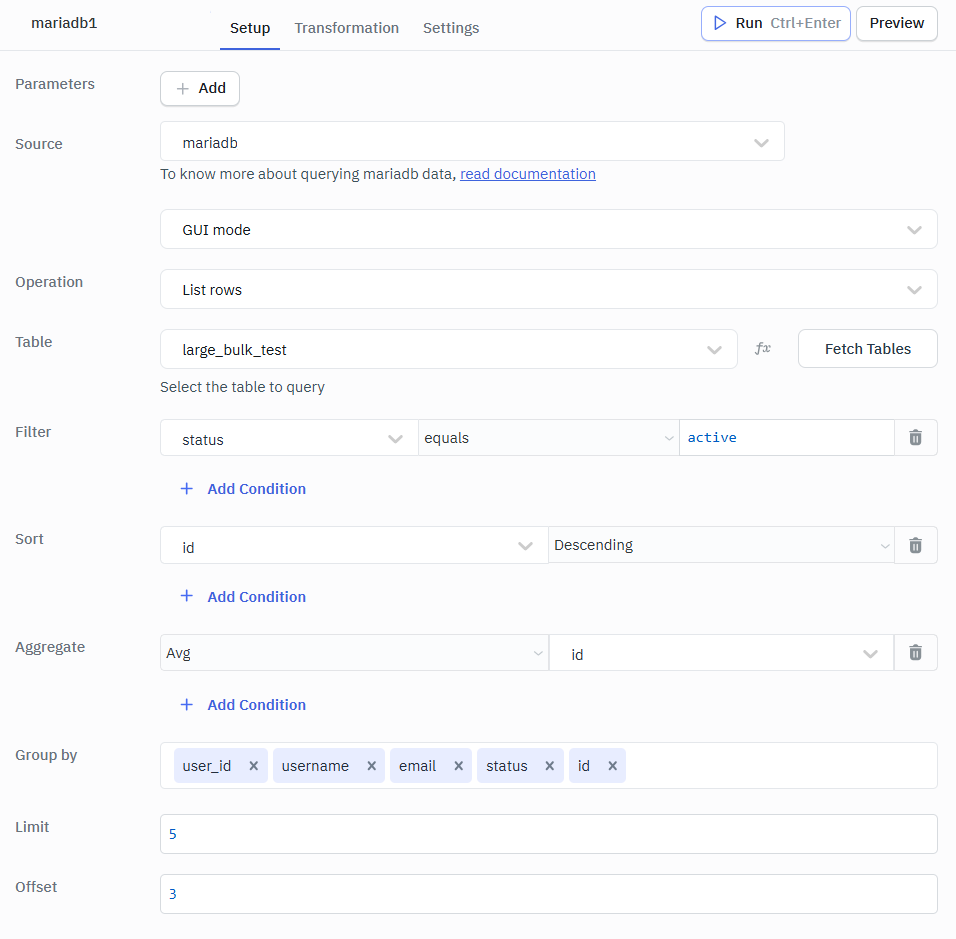Remove email tag from Group by
Screen dimensions: 956x939
(x=458, y=766)
